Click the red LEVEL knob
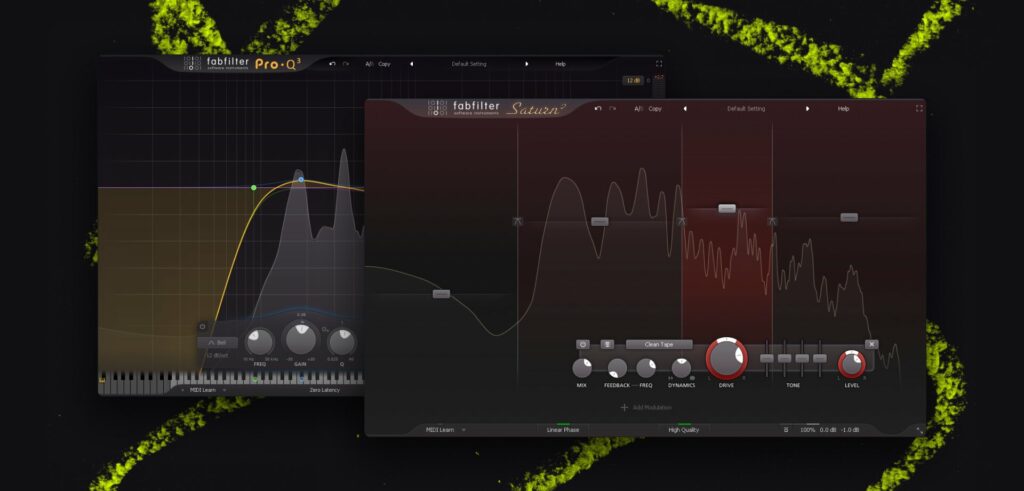Image resolution: width=1024 pixels, height=491 pixels. 852,364
